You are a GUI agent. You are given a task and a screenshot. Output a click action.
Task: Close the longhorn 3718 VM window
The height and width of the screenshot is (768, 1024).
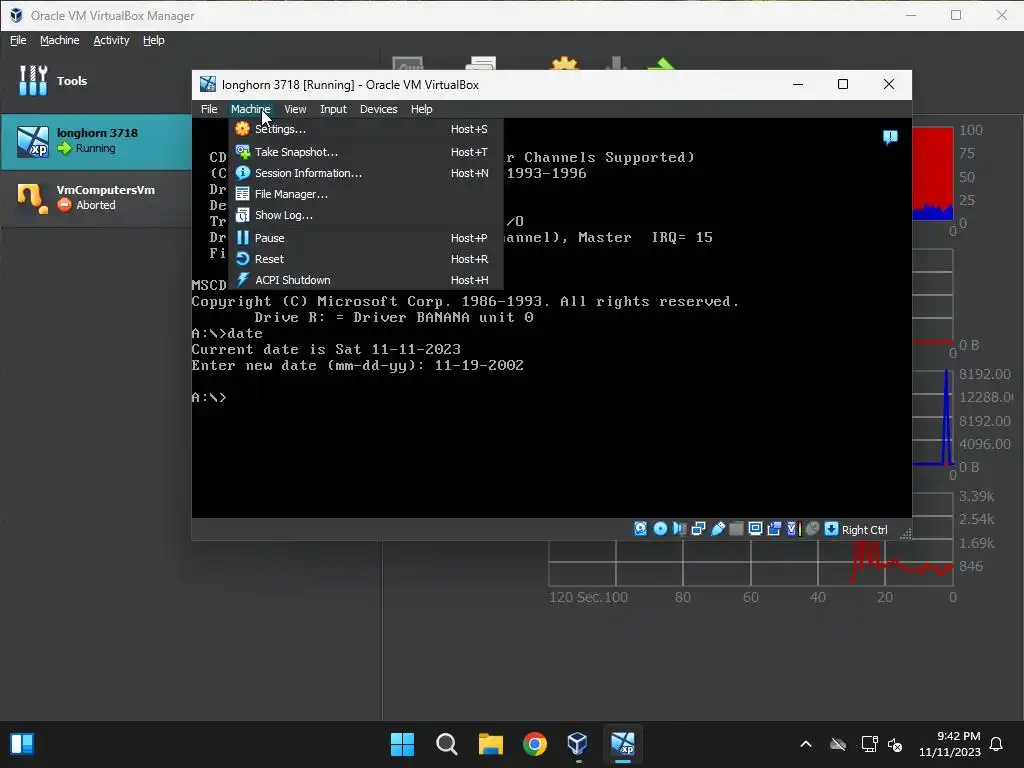[x=889, y=84]
